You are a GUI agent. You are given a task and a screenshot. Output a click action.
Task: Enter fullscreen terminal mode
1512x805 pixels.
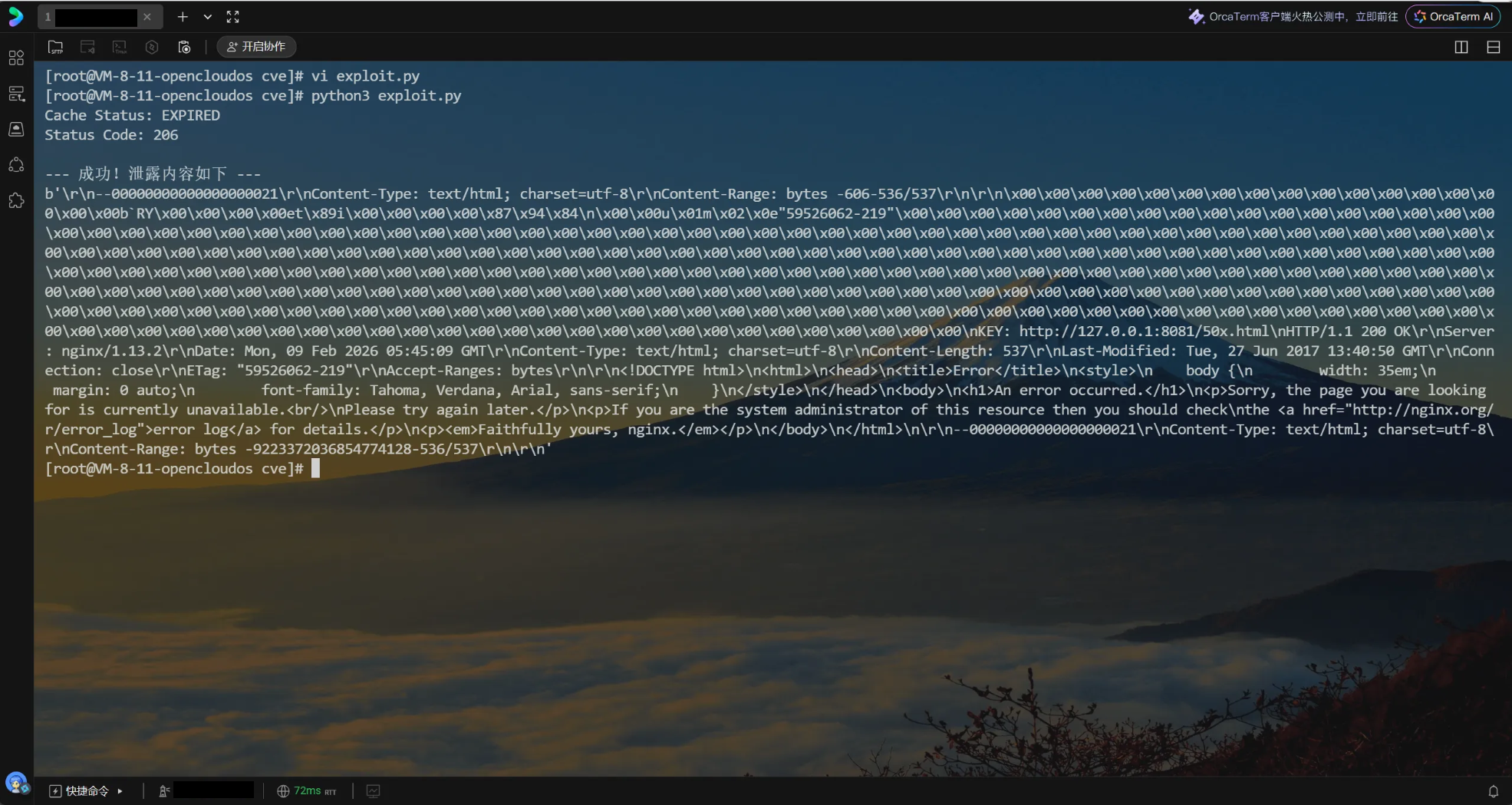click(233, 17)
